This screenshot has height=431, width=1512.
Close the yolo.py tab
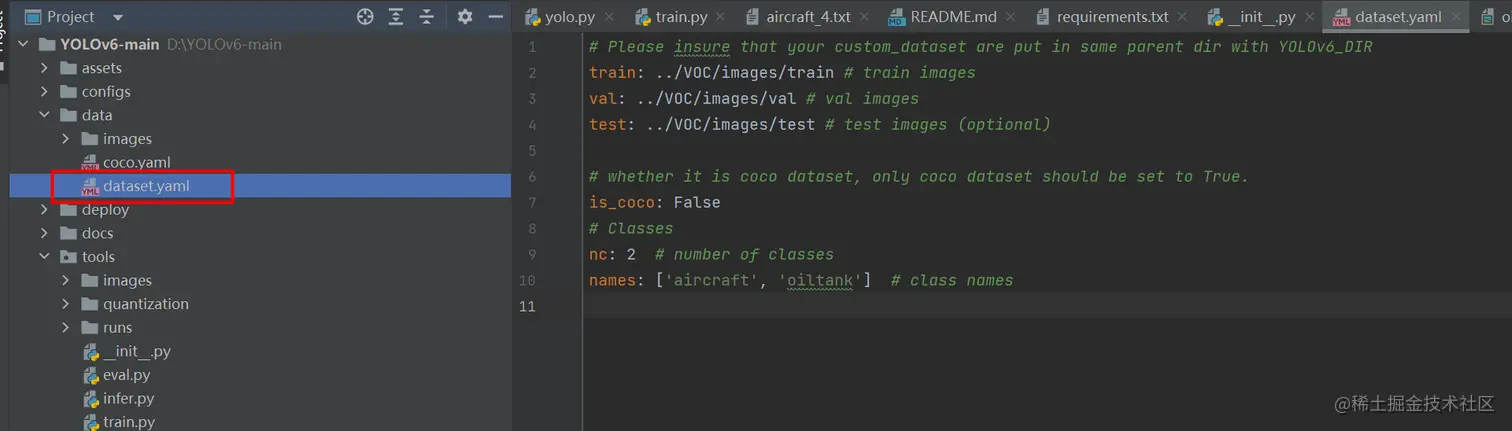(x=609, y=17)
